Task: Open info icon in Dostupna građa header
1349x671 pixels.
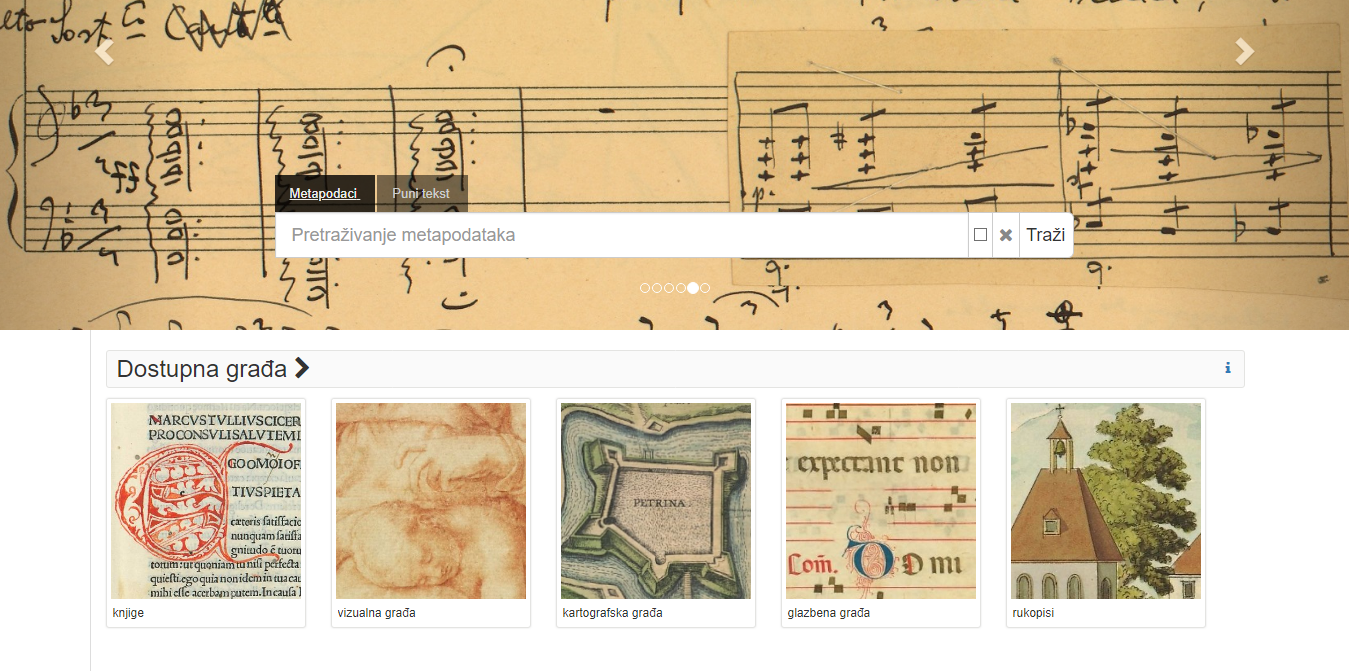Action: coord(1228,368)
